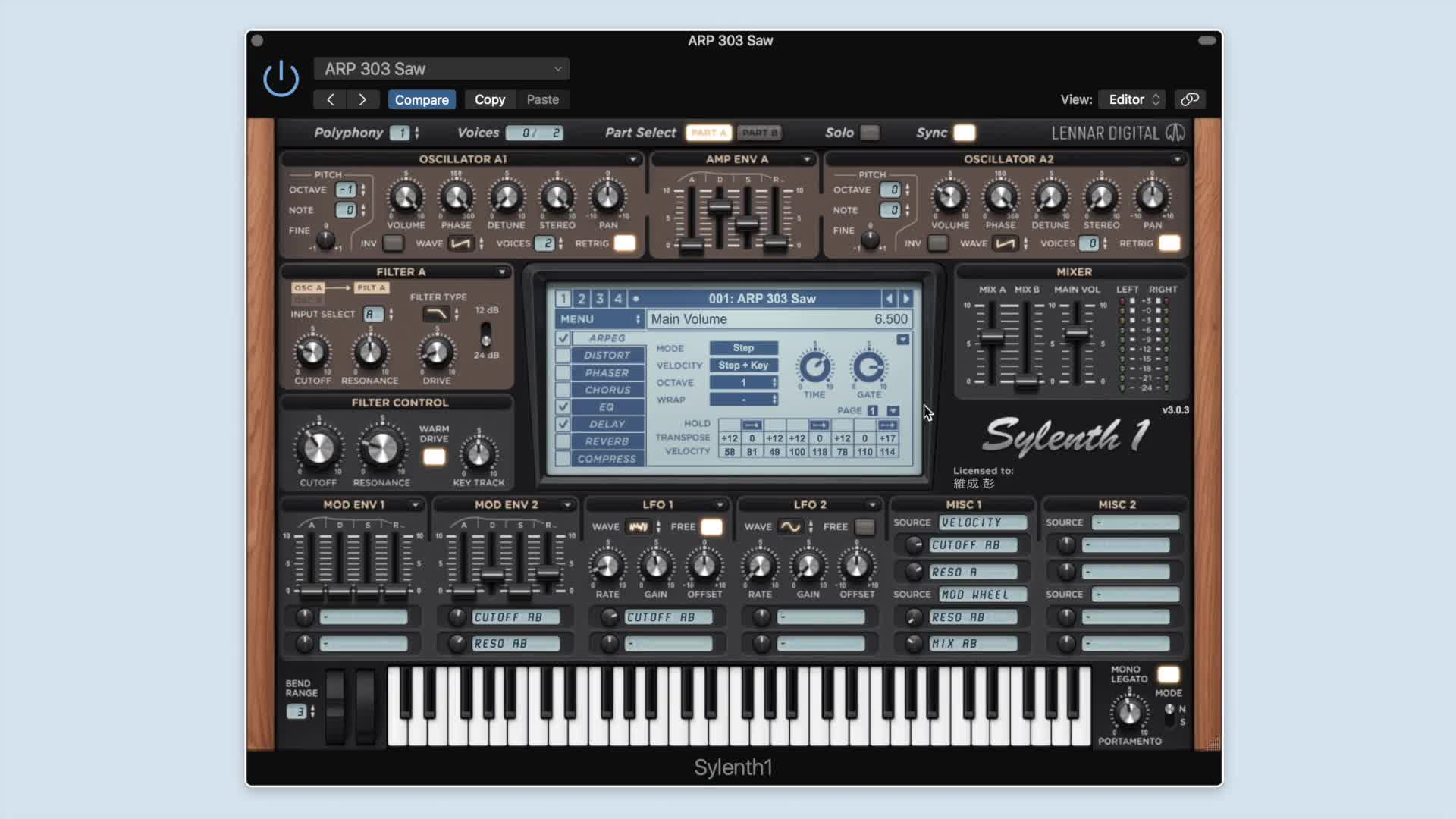Click the display's next preset arrow

[906, 299]
